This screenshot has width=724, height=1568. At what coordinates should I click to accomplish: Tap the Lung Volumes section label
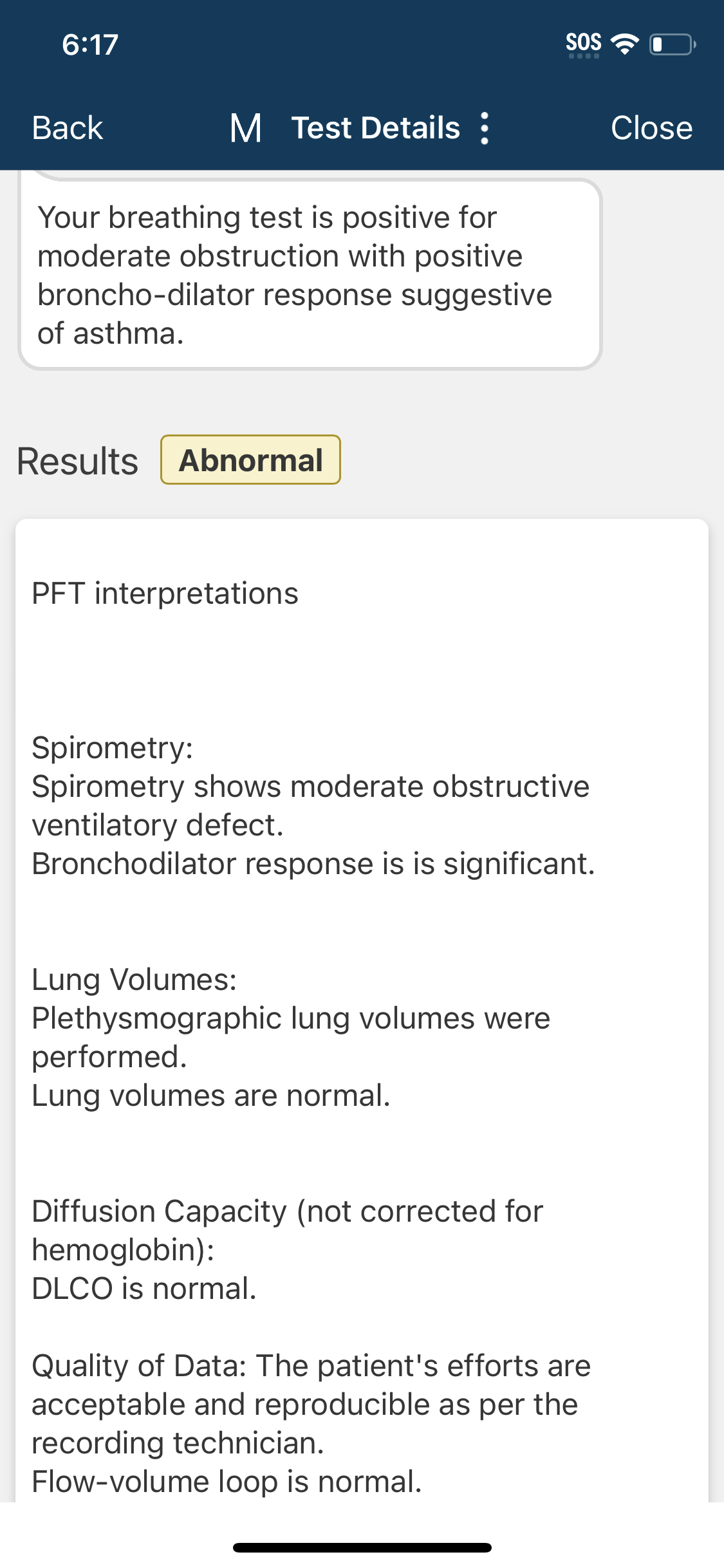point(135,980)
